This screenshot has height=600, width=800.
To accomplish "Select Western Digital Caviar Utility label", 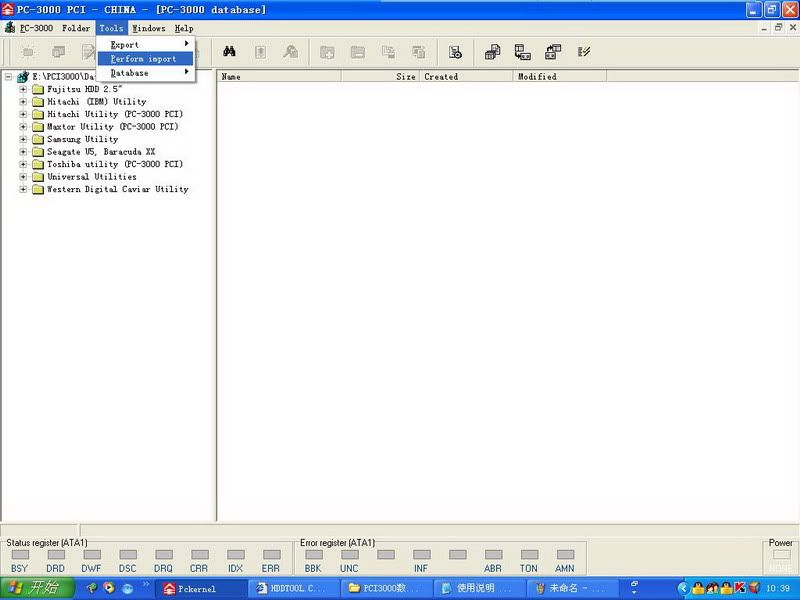I will (118, 189).
